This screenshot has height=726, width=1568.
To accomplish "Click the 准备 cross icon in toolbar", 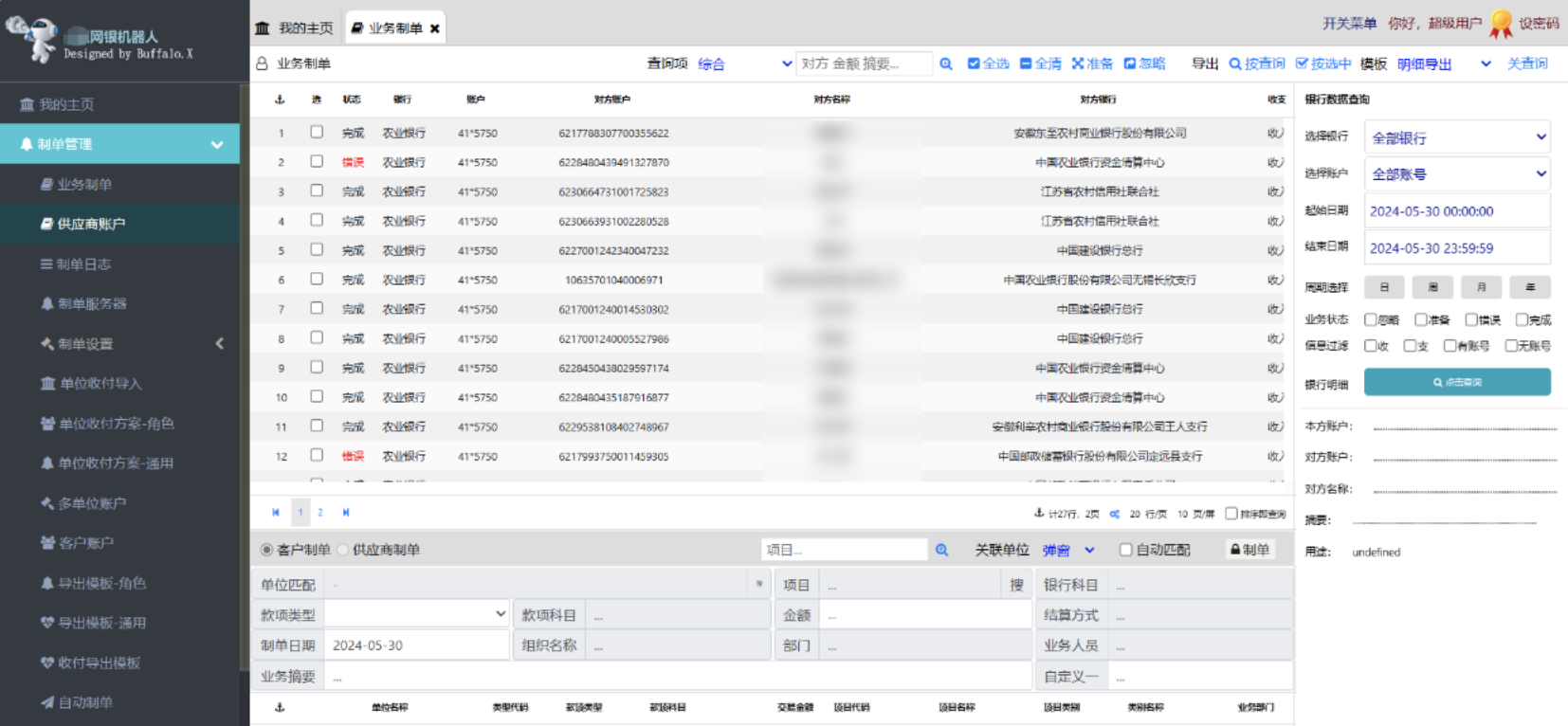I will [x=1078, y=64].
